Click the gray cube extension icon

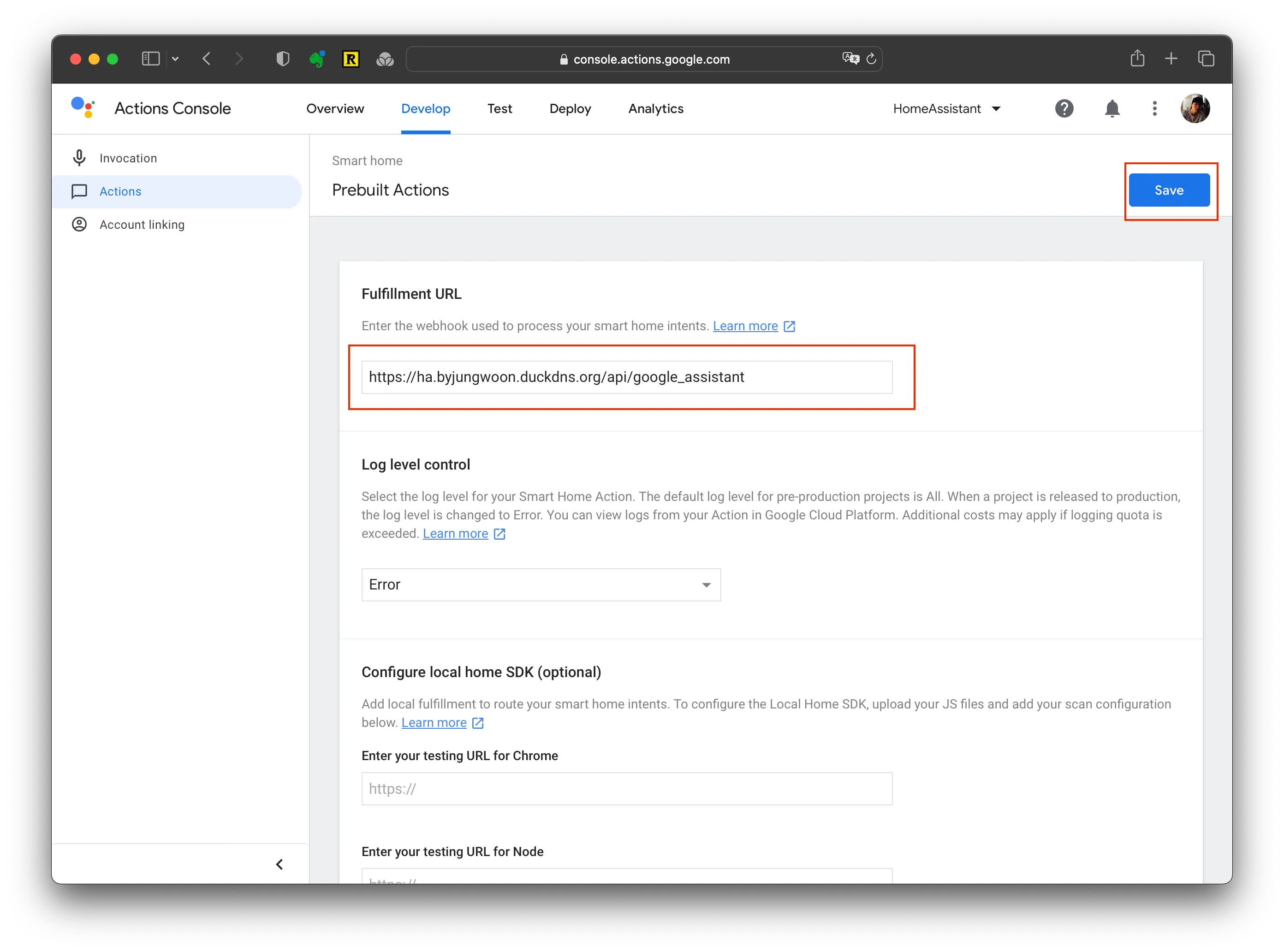(385, 59)
